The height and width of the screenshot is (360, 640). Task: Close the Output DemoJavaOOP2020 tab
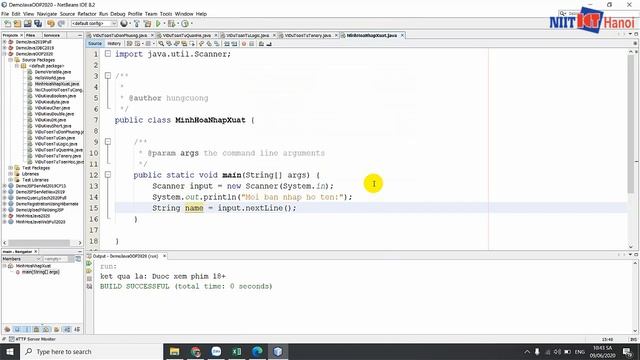coord(164,256)
